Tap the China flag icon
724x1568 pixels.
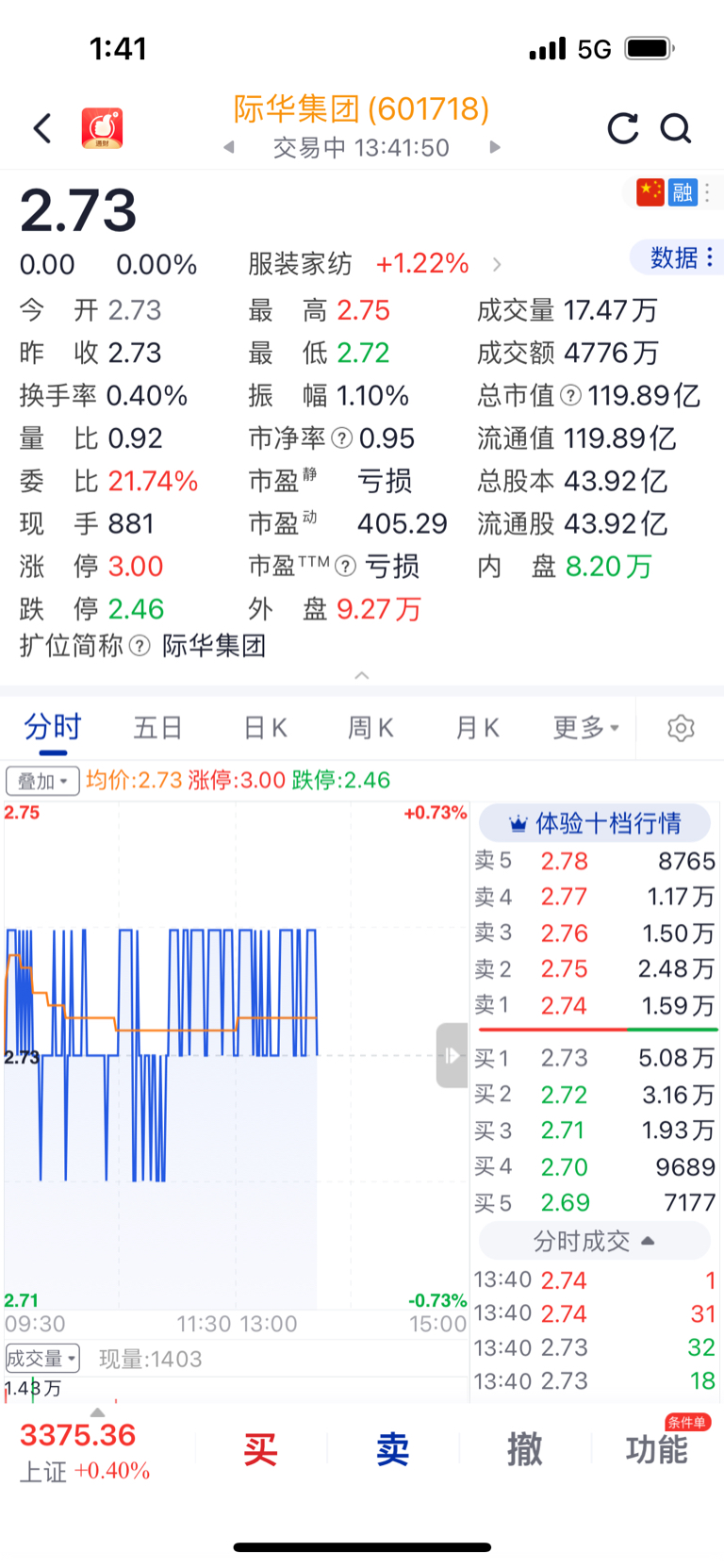coord(650,192)
